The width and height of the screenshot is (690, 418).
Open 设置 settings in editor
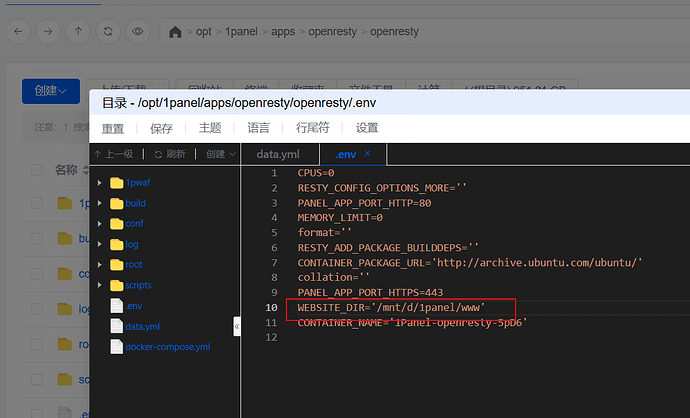pos(367,128)
